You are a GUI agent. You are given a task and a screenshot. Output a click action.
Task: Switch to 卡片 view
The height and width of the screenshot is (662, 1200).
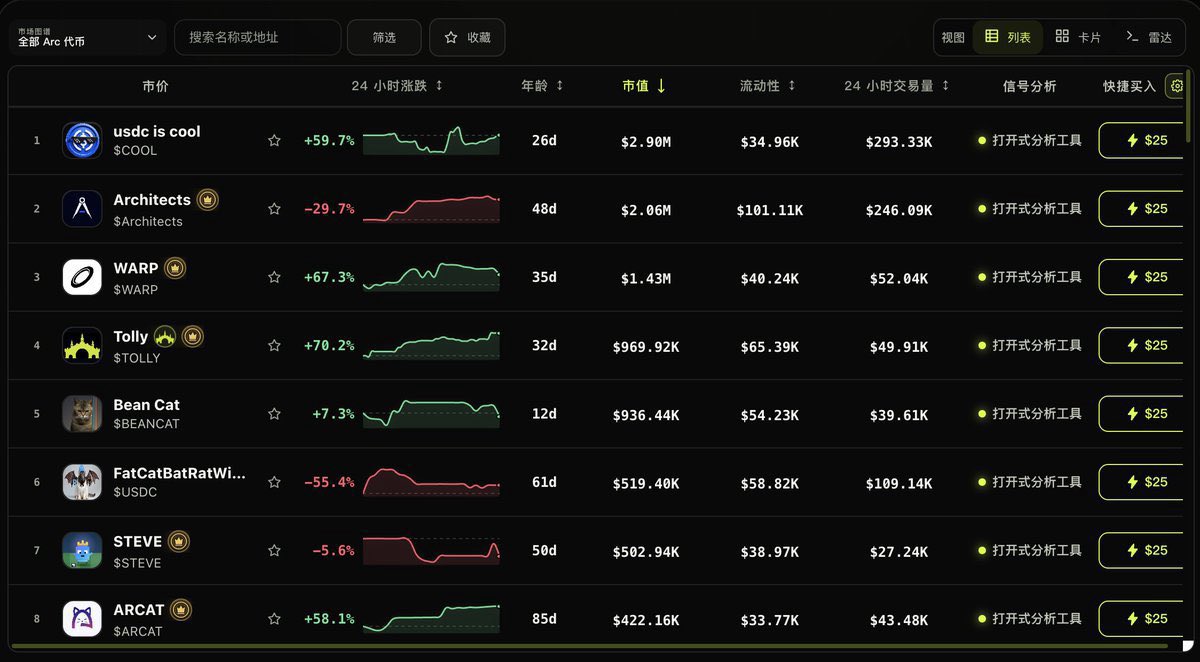pos(1078,37)
